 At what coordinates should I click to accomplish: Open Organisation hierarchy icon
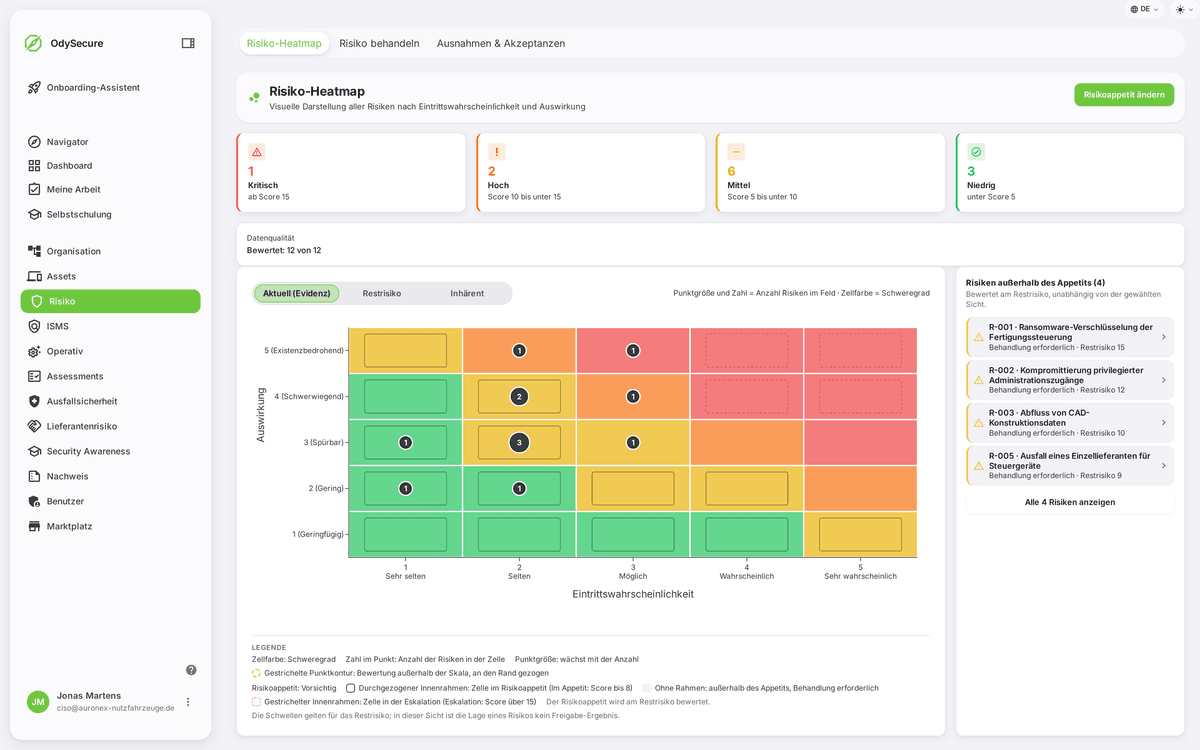pyautogui.click(x=34, y=251)
